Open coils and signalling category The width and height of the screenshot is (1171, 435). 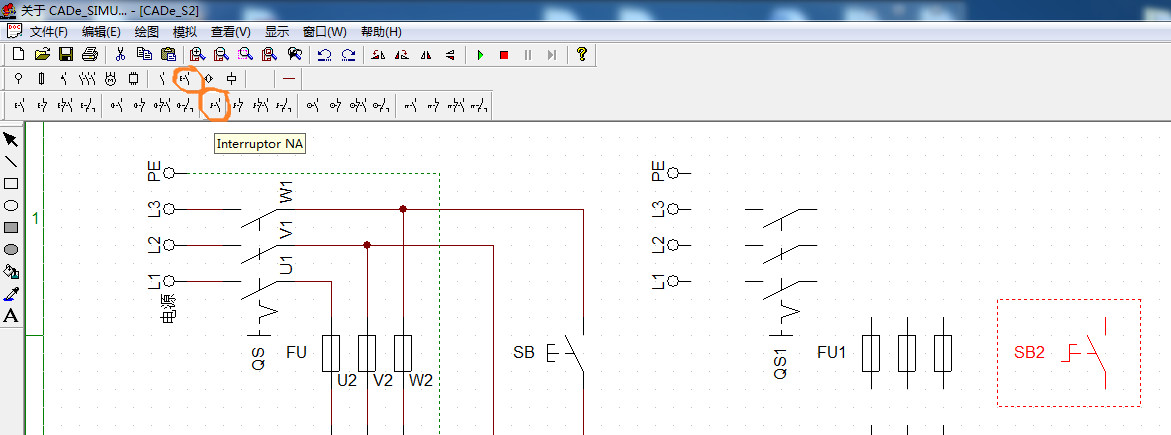coord(232,78)
